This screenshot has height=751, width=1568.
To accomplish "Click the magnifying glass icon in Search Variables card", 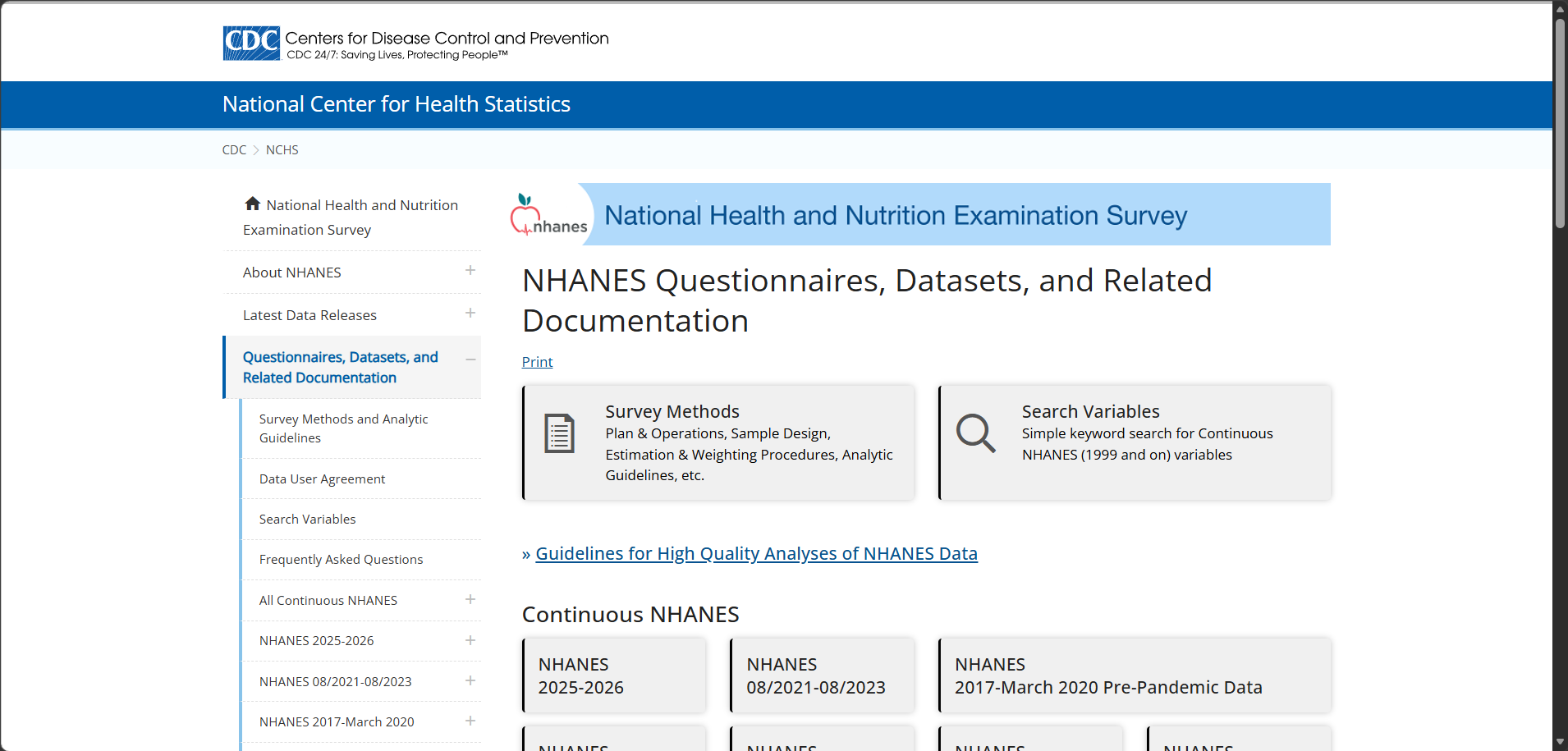I will pyautogui.click(x=976, y=433).
